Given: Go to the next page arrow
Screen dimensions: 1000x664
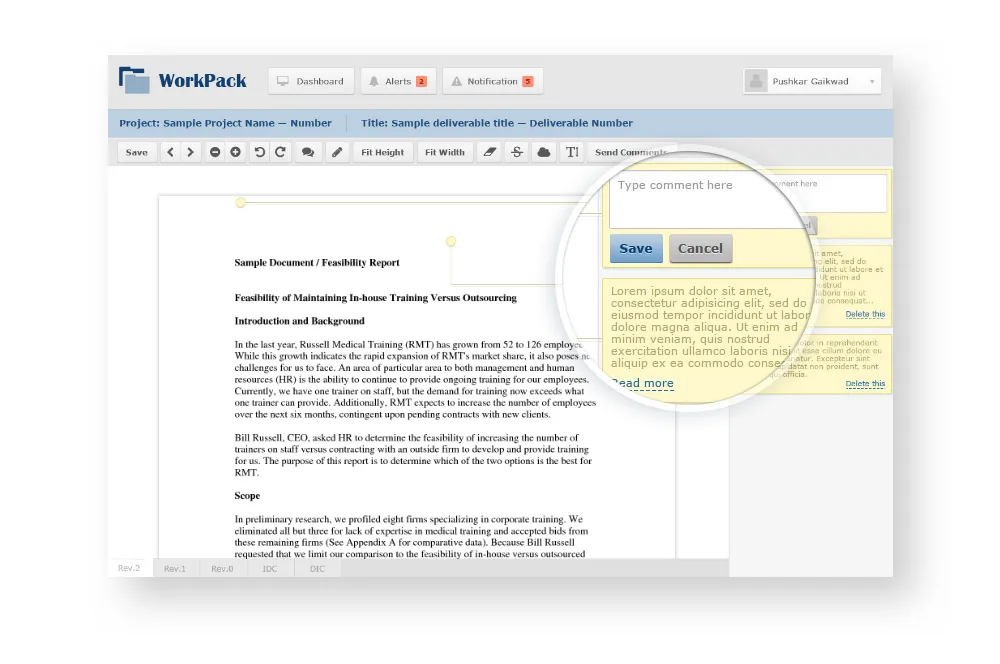Looking at the screenshot, I should coord(190,152).
